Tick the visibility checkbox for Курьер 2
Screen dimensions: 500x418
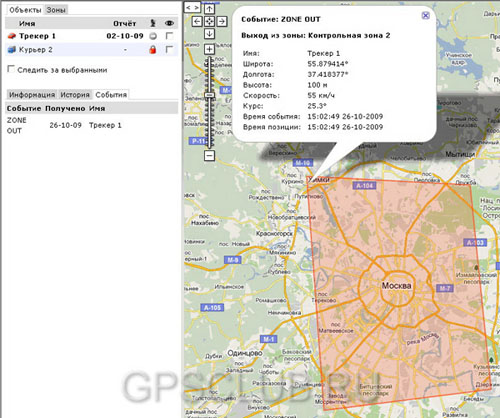click(169, 50)
